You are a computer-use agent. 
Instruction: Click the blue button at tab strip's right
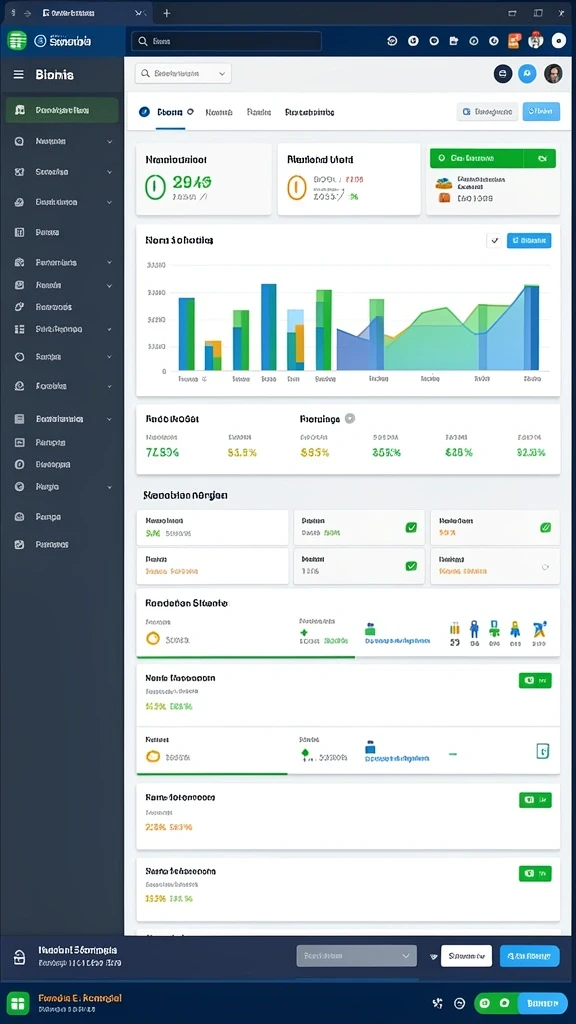[x=541, y=112]
